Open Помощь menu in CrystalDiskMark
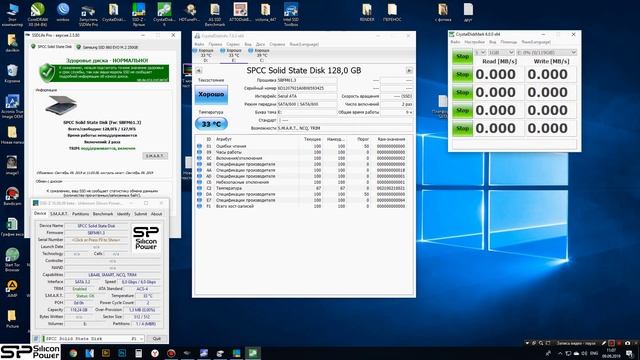The image size is (640, 360). pyautogui.click(x=509, y=42)
